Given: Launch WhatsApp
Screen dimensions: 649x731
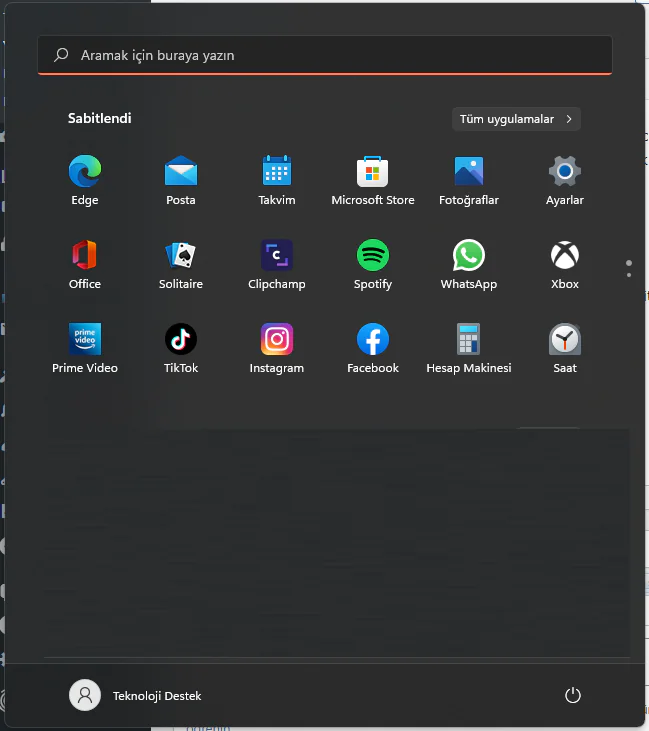Looking at the screenshot, I should tap(469, 264).
